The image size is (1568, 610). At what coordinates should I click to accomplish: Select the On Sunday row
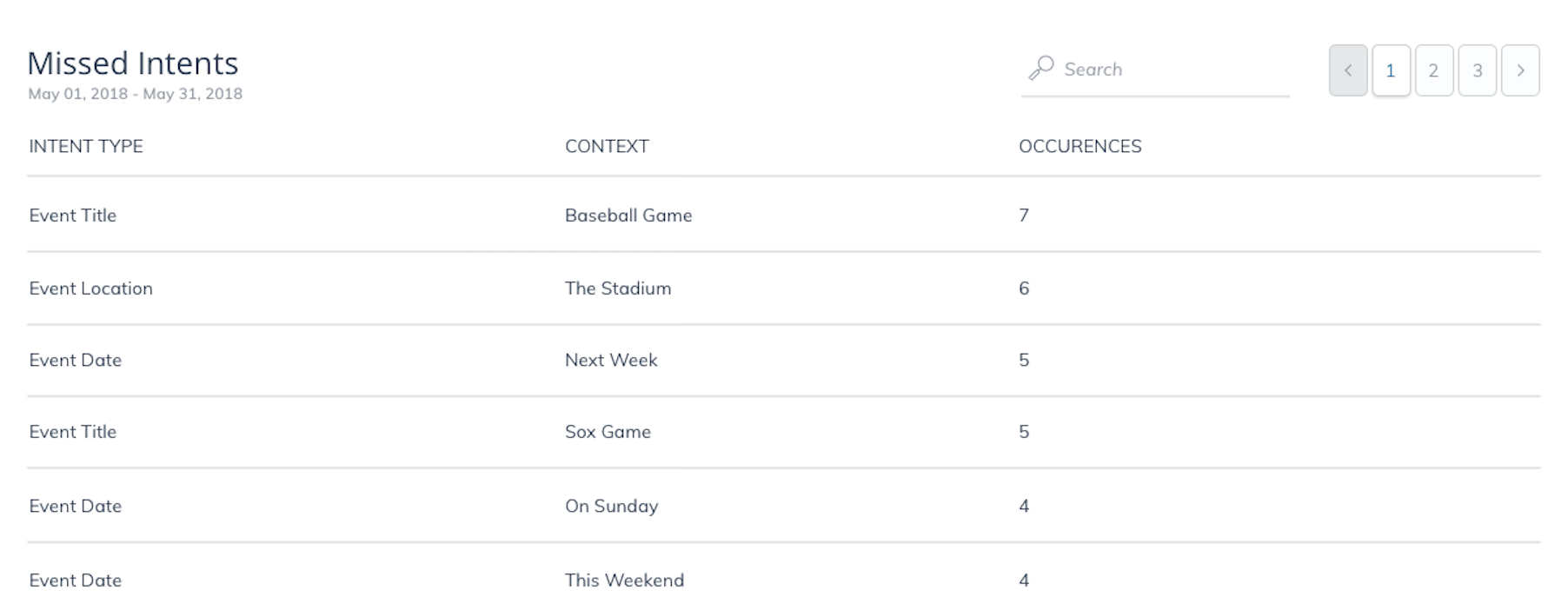[784, 506]
